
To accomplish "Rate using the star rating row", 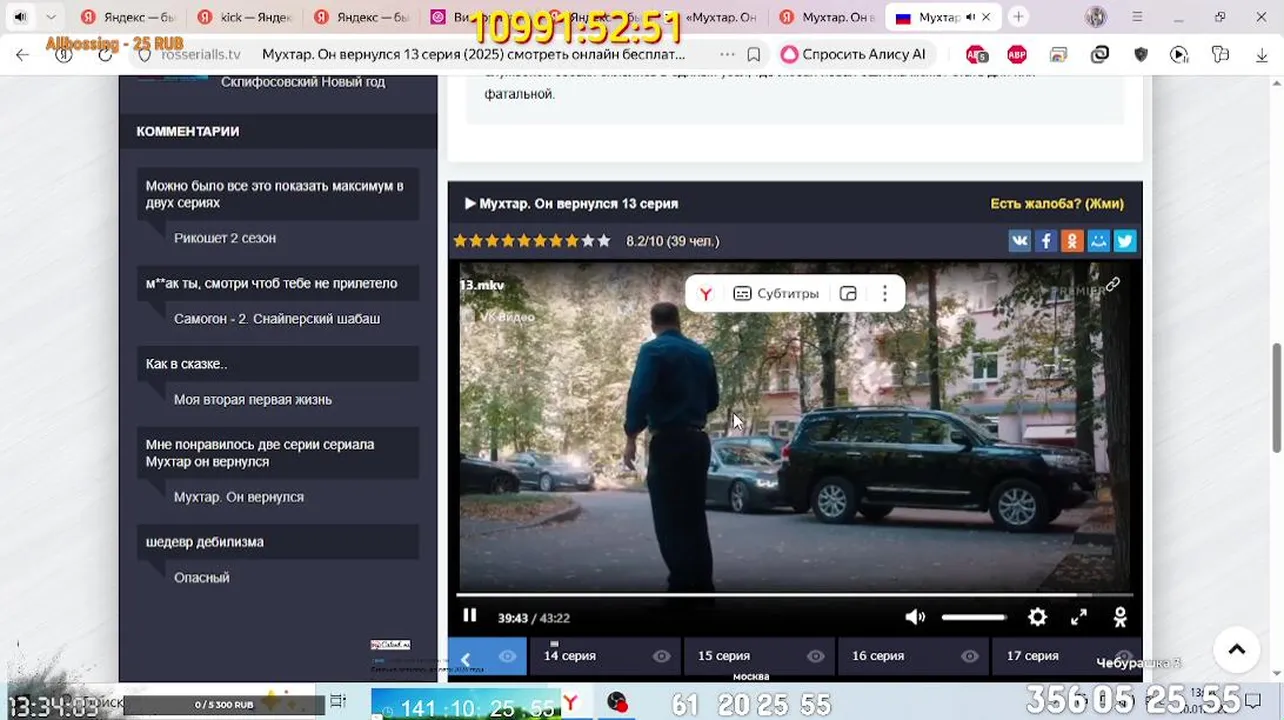I will (x=532, y=241).
